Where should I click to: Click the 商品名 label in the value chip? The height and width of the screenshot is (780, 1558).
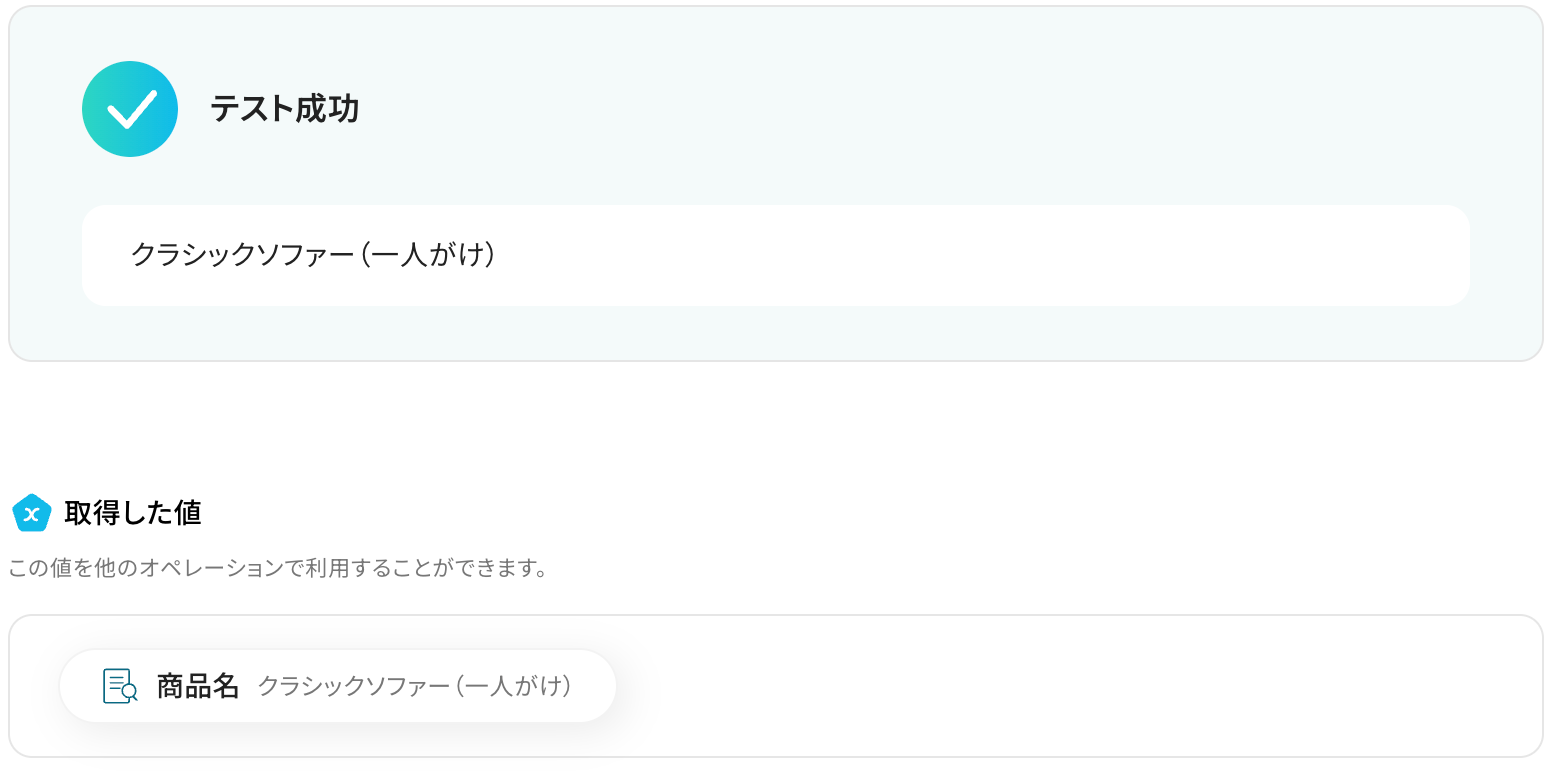tap(198, 686)
